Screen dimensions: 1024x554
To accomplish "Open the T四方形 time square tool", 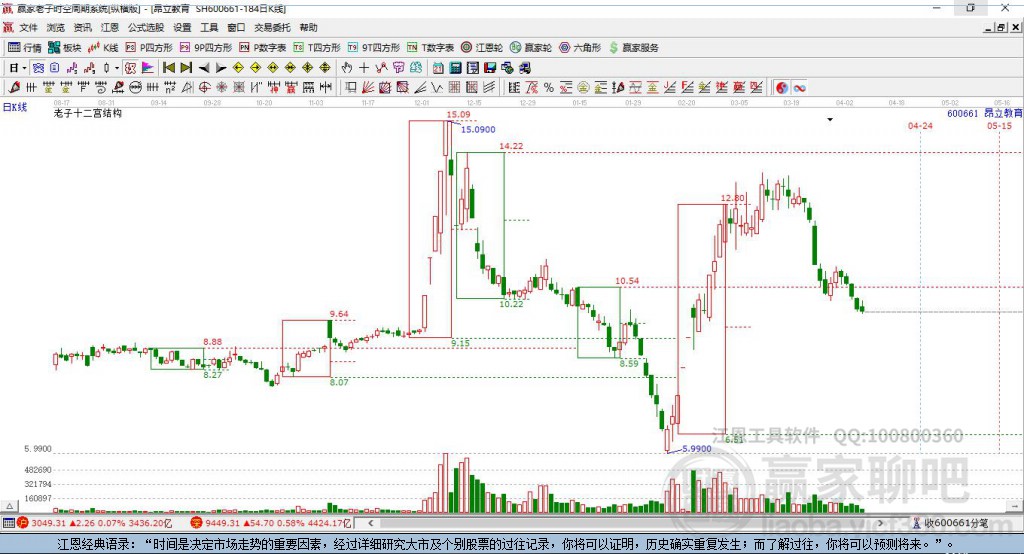I will [x=317, y=48].
